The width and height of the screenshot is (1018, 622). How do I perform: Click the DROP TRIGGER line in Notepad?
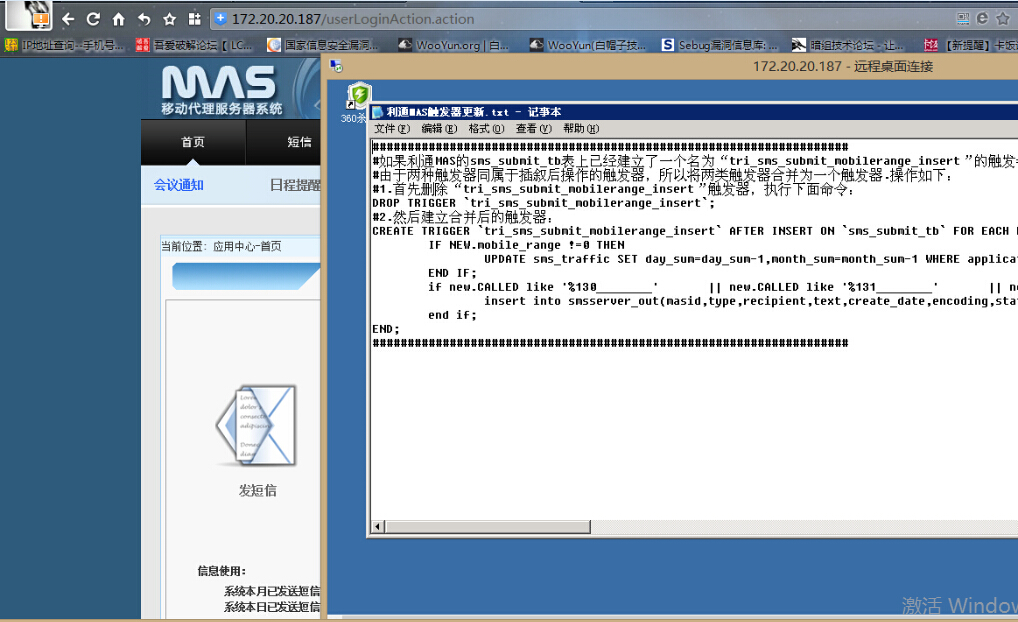click(x=543, y=203)
